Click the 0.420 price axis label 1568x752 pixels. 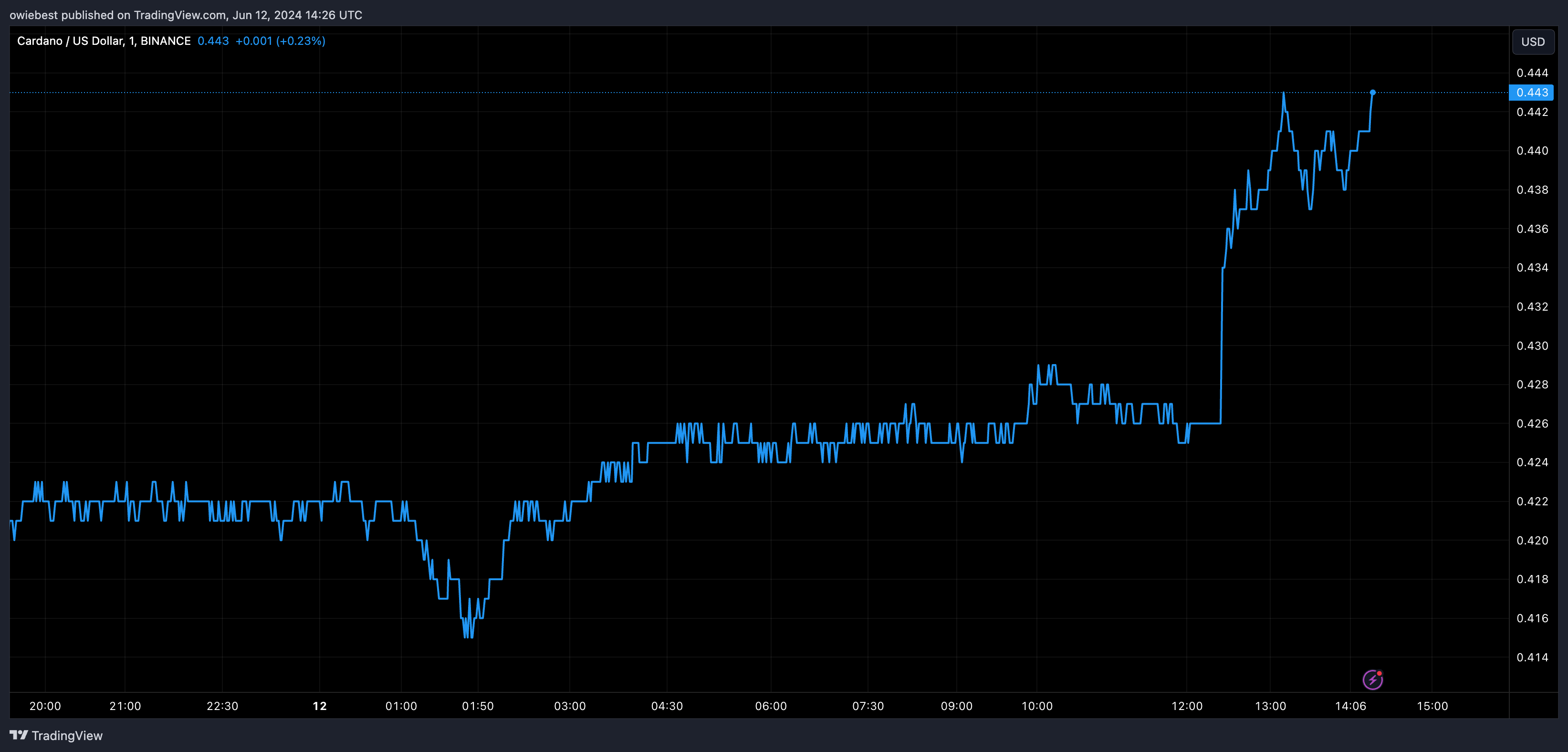click(1532, 541)
